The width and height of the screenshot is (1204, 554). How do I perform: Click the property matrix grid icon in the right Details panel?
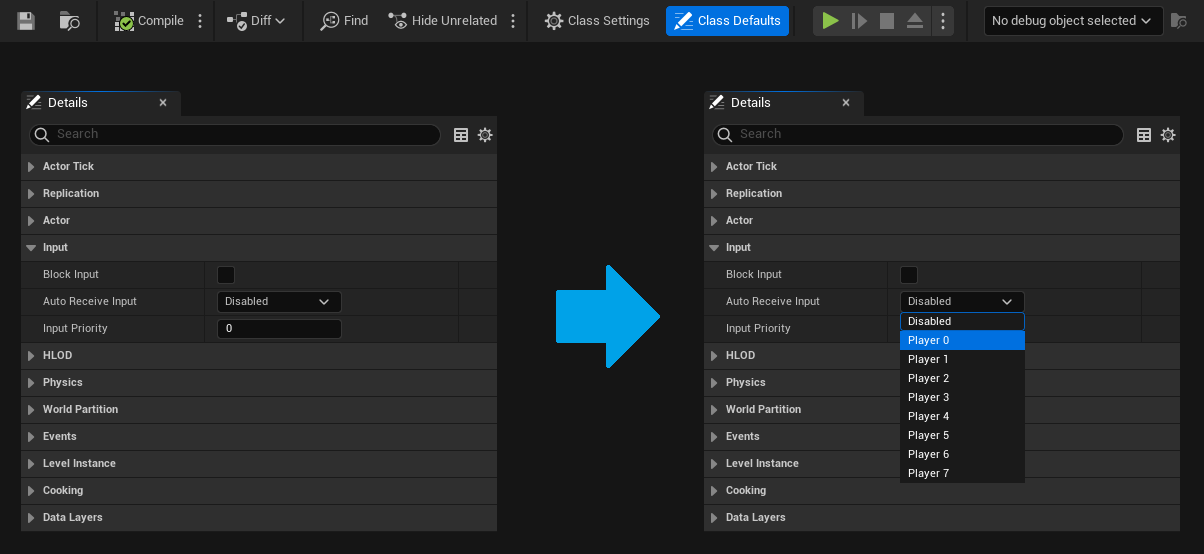click(x=1144, y=135)
